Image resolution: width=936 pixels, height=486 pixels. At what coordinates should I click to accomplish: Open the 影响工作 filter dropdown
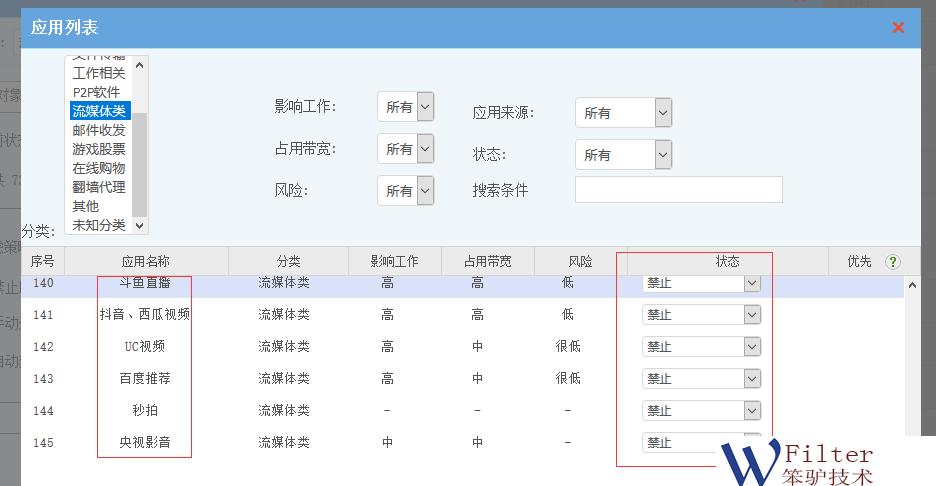click(405, 107)
